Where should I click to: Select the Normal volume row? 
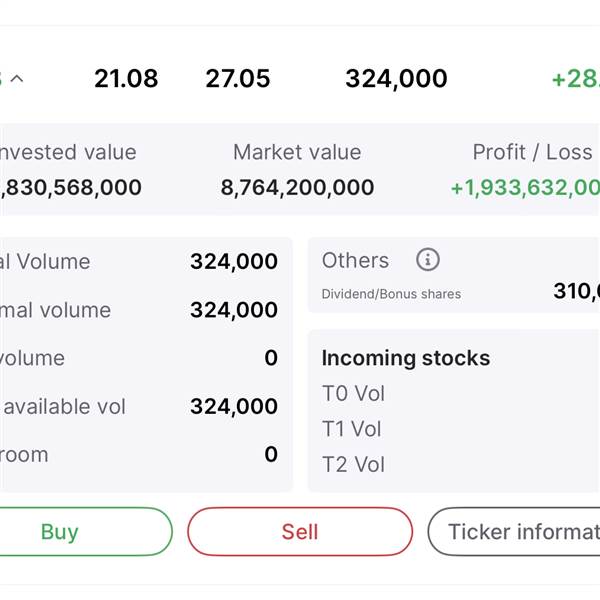140,310
